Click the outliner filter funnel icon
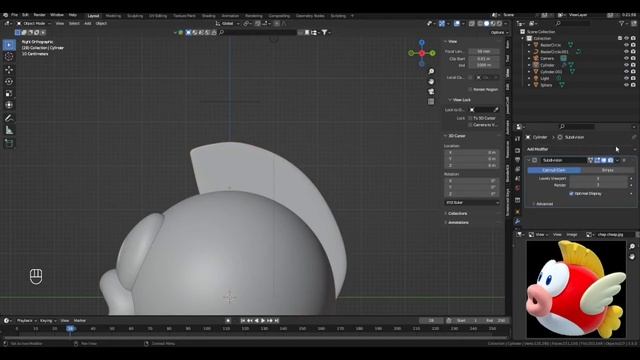This screenshot has height=360, width=640. click(x=622, y=24)
